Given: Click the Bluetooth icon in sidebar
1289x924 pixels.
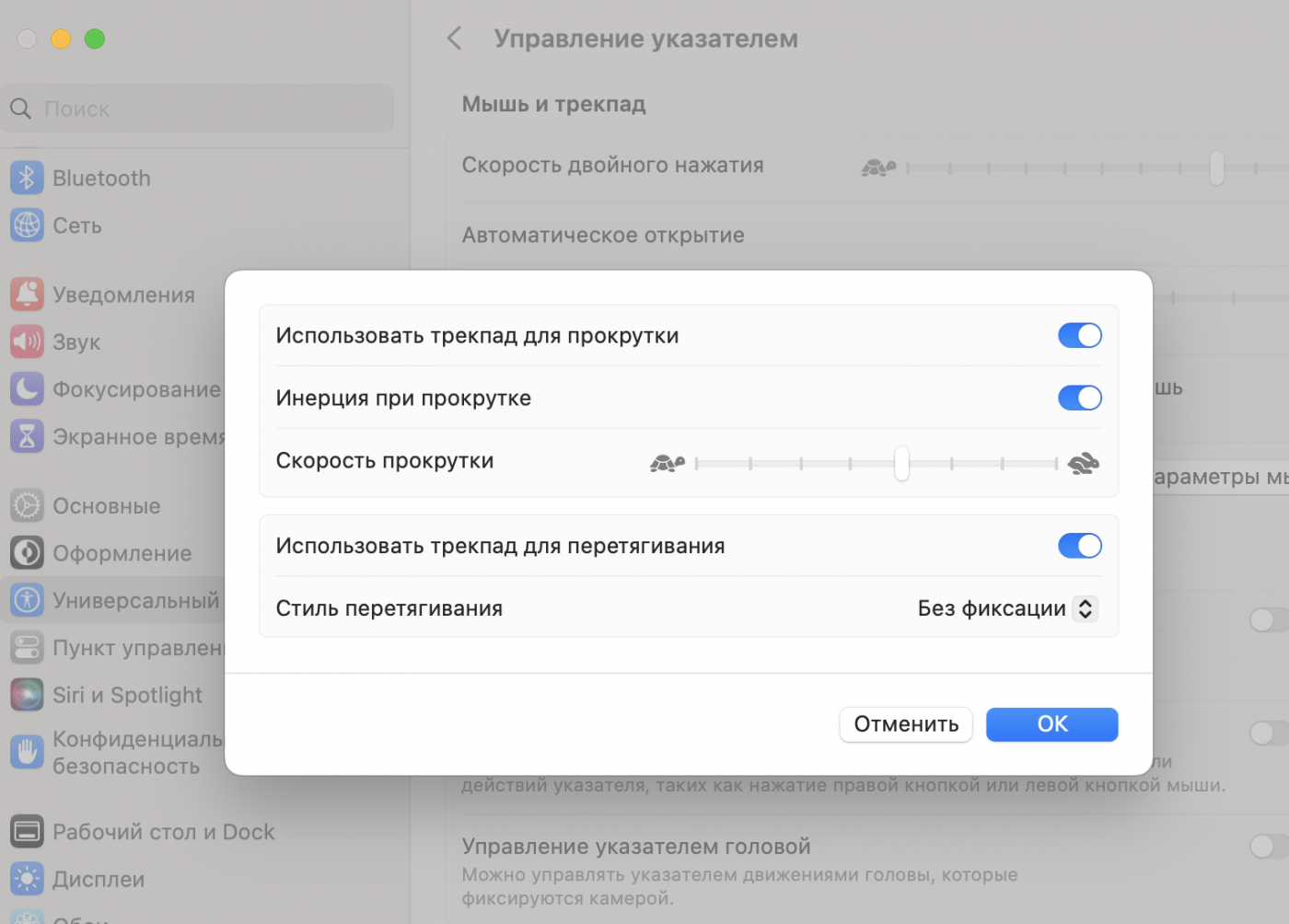Looking at the screenshot, I should [27, 178].
